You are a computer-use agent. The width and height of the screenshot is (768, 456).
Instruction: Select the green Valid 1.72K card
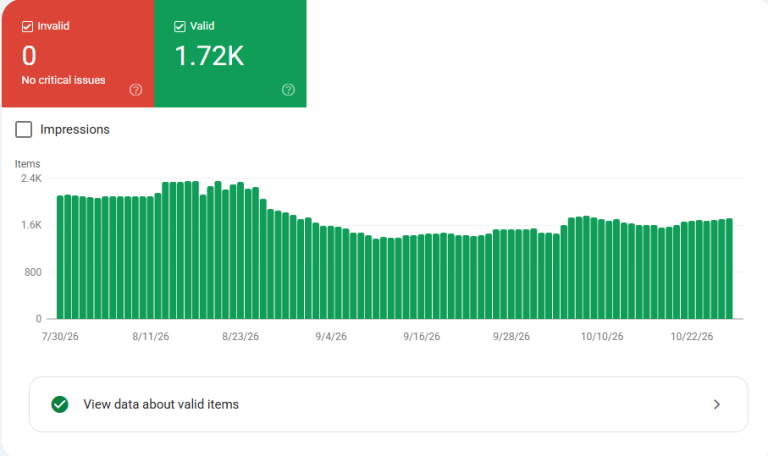tap(230, 53)
